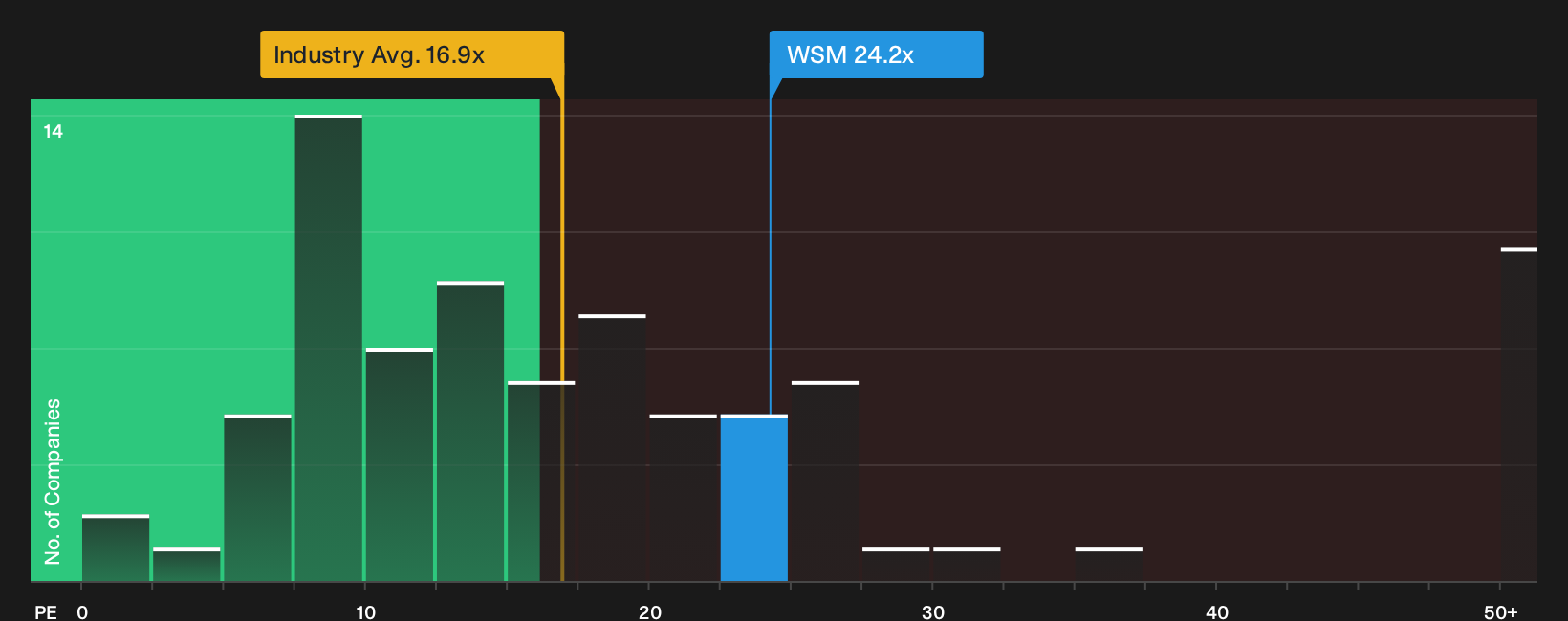Viewport: 1568px width, 621px height.
Task: Click the No. of Companies axis title
Action: click(53, 481)
